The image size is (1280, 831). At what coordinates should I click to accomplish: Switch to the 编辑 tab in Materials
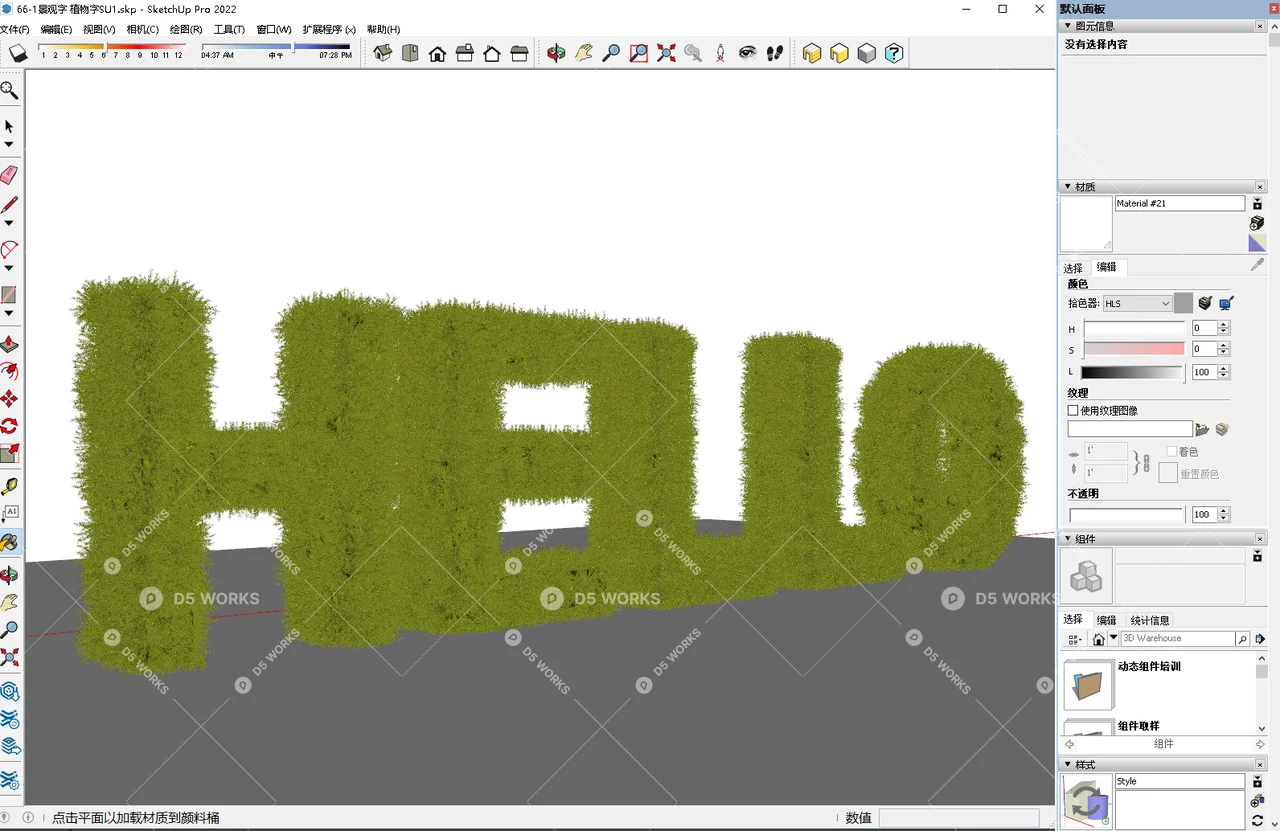tap(1106, 267)
